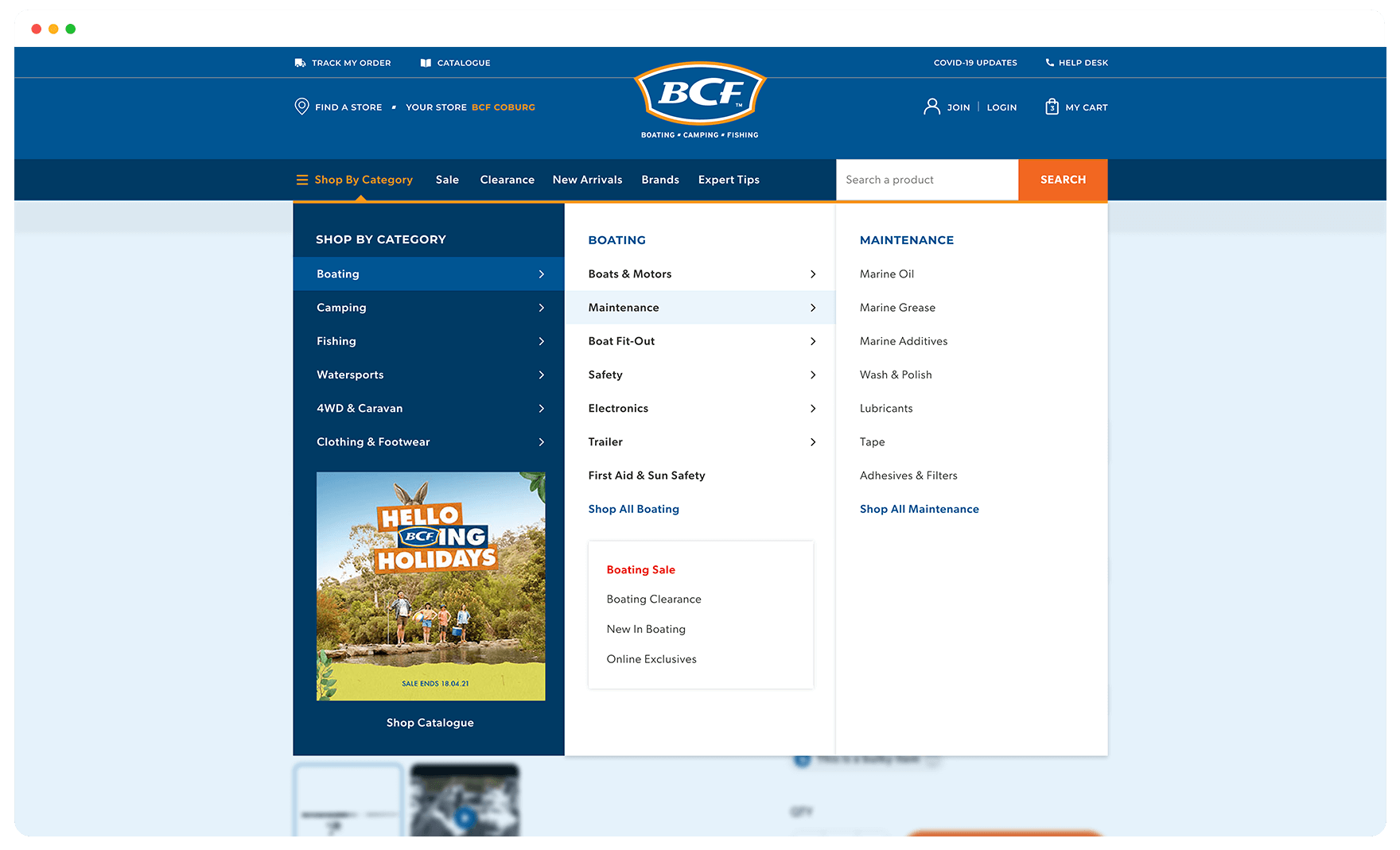
Task: Open the Clearance nav item
Action: [507, 180]
